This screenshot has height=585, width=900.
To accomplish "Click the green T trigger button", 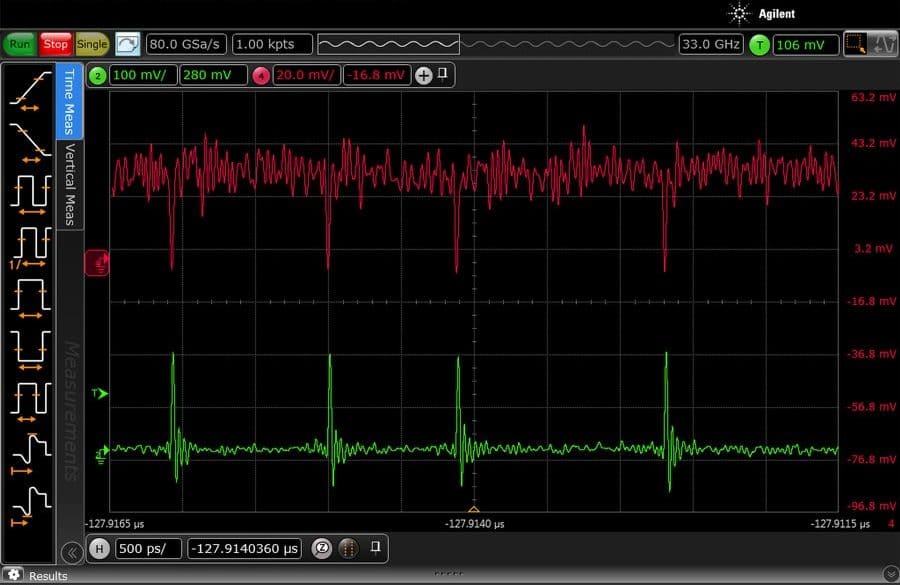I will pyautogui.click(x=759, y=45).
